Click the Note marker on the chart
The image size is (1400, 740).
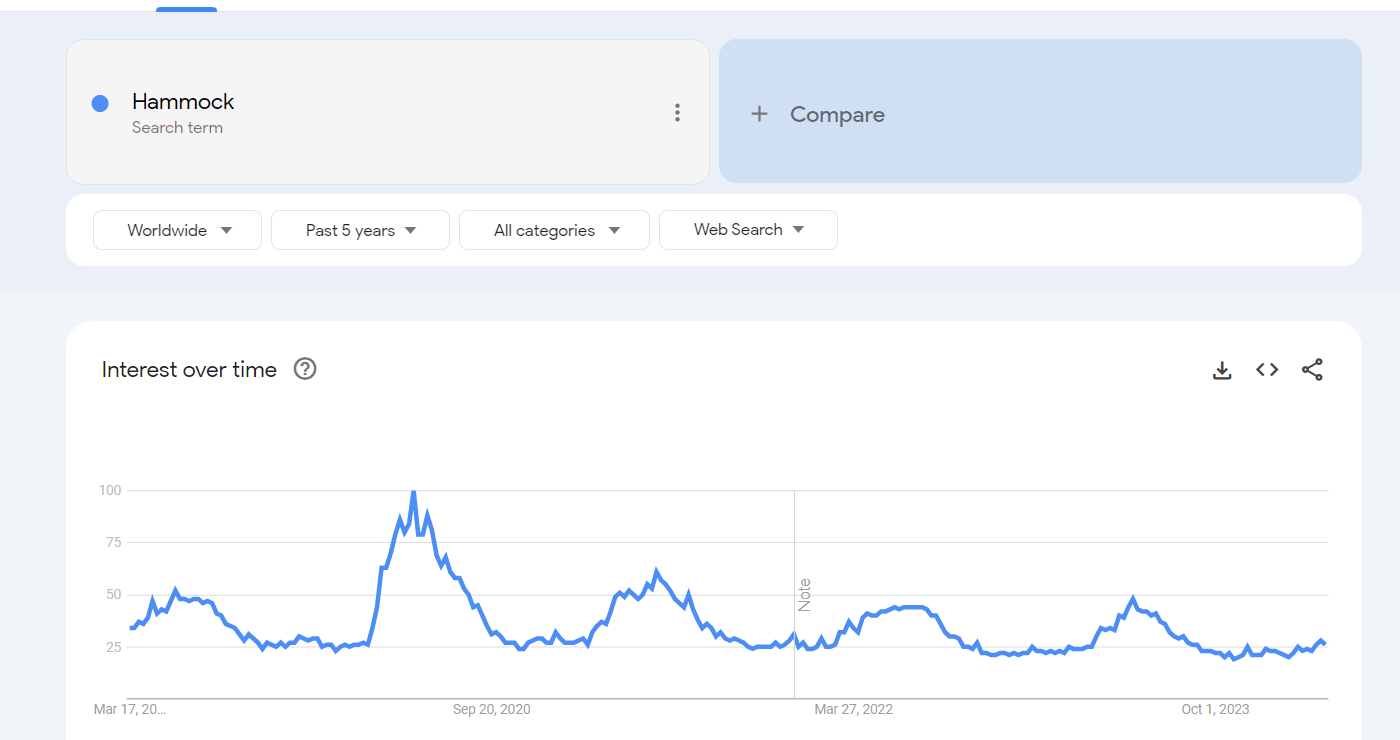click(804, 595)
